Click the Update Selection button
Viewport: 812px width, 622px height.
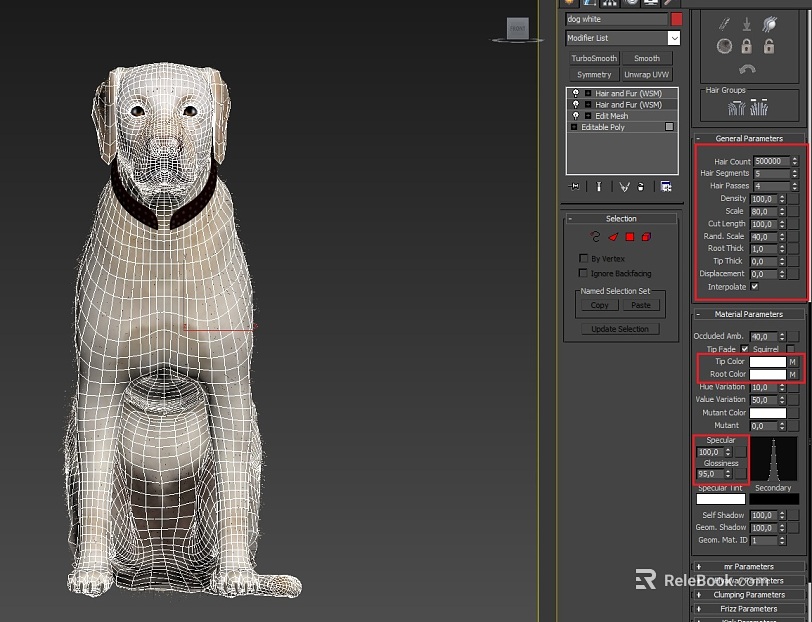[620, 329]
